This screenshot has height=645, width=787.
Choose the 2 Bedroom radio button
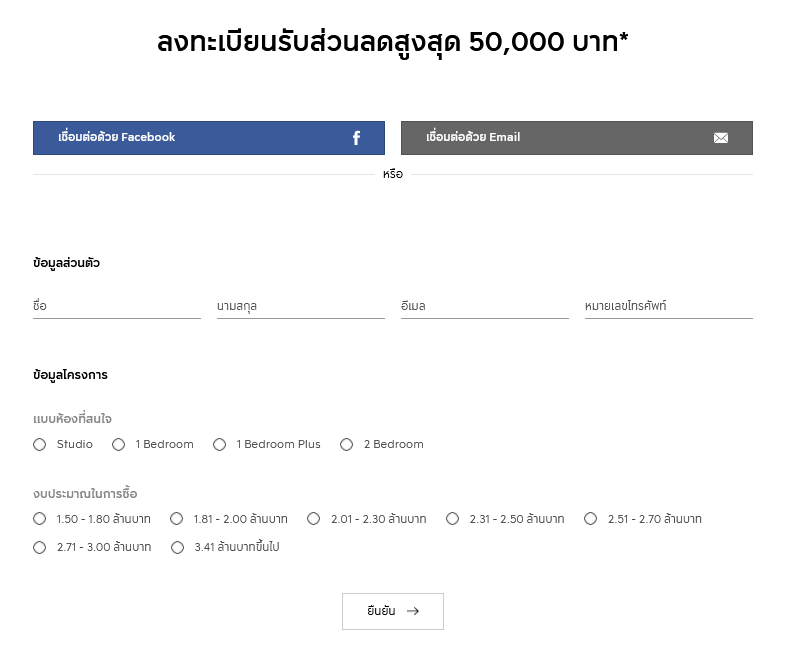(x=346, y=445)
